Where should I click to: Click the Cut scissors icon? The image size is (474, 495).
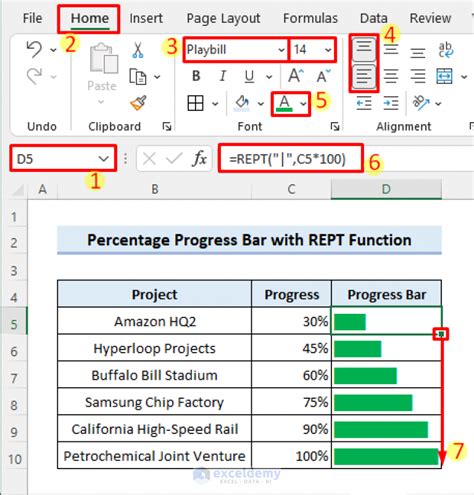coord(137,50)
